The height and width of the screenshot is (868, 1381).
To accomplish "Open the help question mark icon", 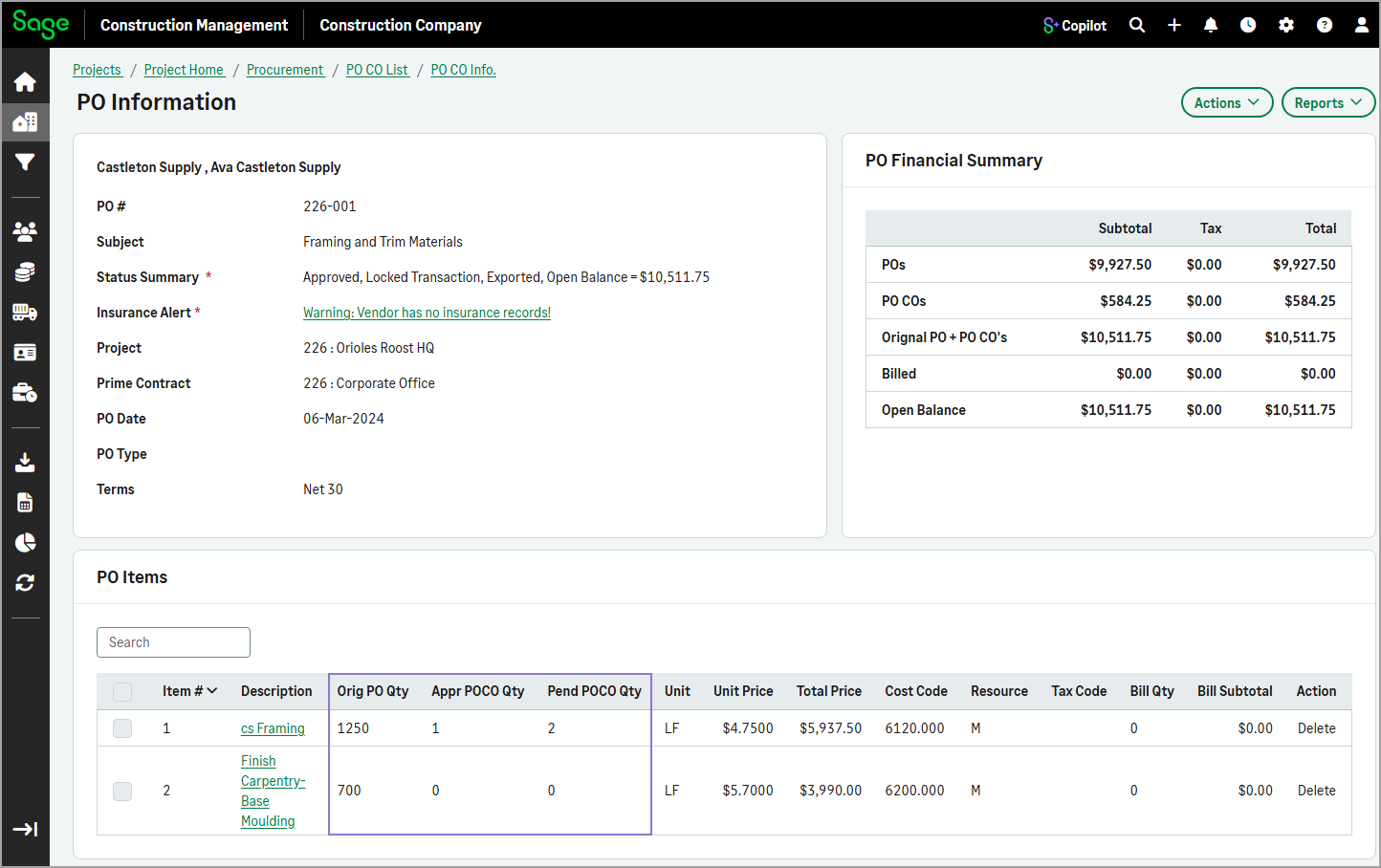I will point(1325,25).
